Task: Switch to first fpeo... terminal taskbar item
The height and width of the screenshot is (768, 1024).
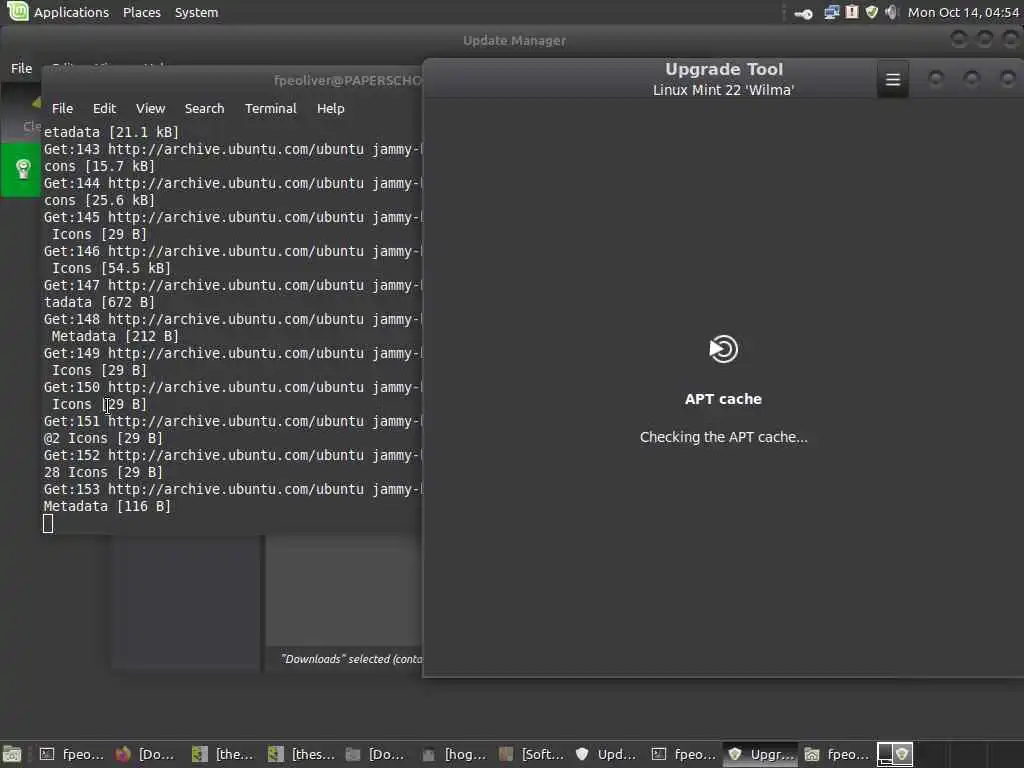Action: (72, 755)
